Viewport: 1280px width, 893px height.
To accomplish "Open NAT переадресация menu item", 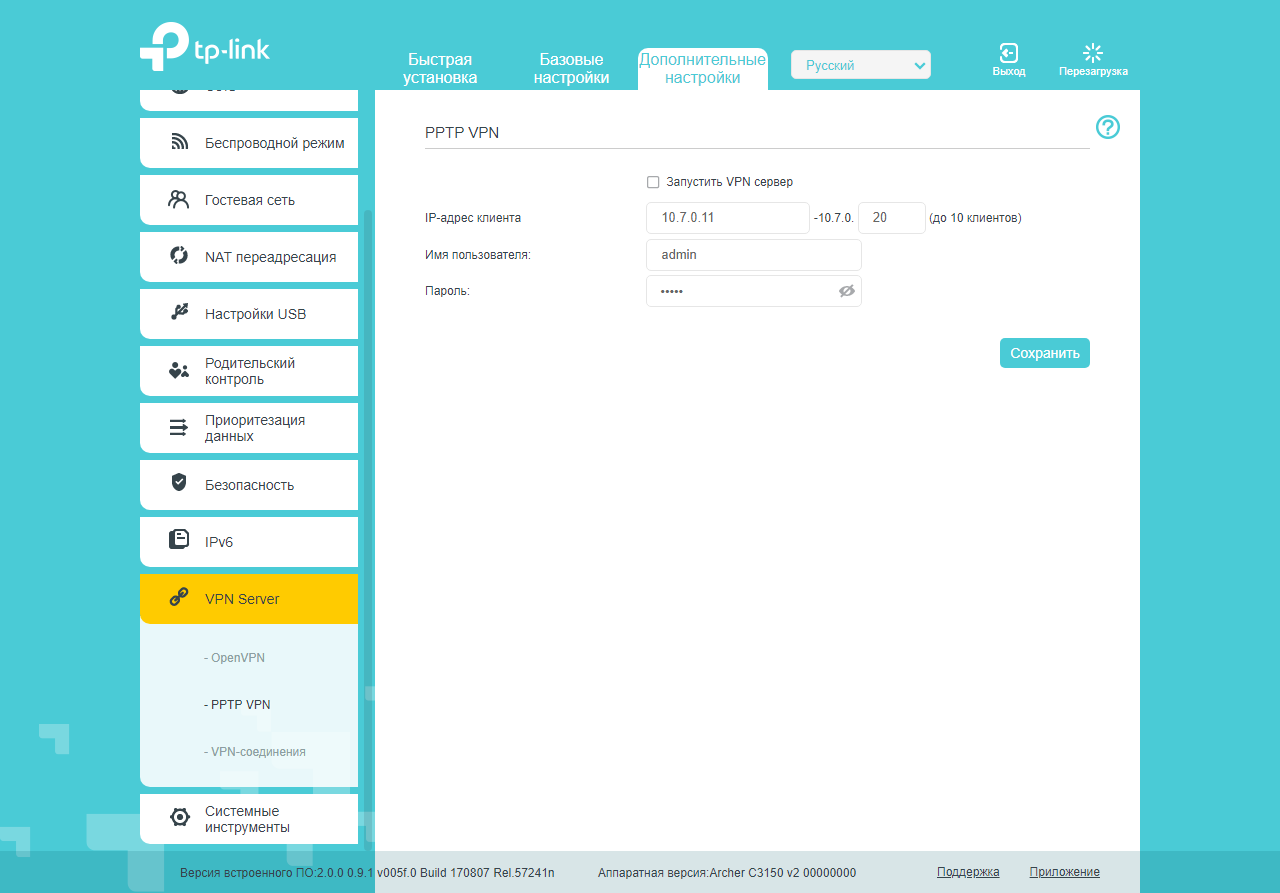I will click(249, 257).
